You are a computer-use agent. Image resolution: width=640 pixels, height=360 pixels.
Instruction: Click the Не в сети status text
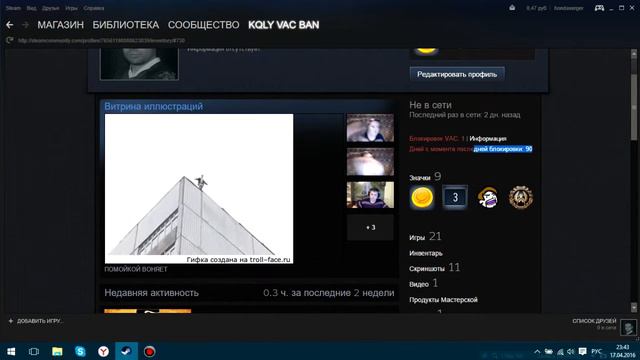(x=431, y=105)
